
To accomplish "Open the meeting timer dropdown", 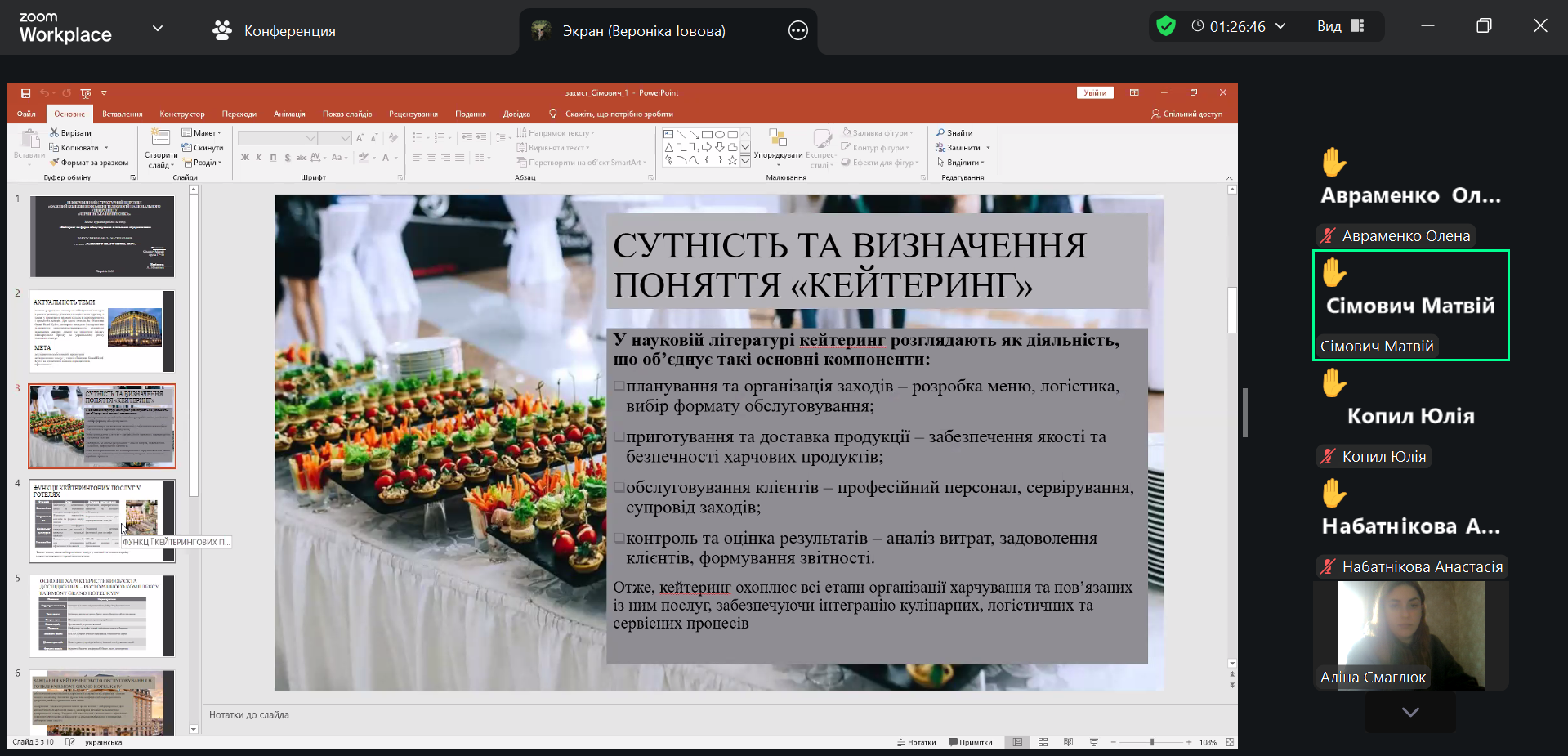I will click(x=1280, y=26).
